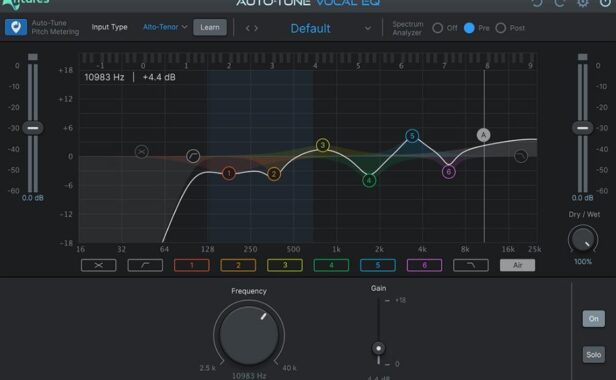Image resolution: width=616 pixels, height=380 pixels.
Task: Select band 2 node on EQ curve
Action: pyautogui.click(x=274, y=174)
